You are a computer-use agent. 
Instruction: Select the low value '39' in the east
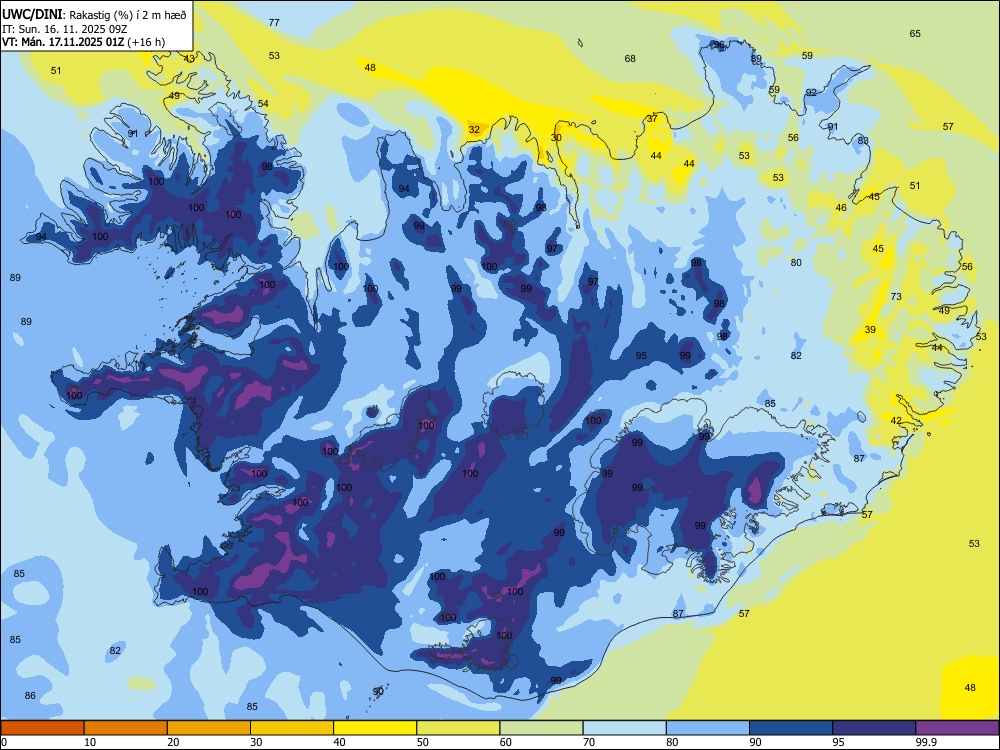click(x=871, y=330)
